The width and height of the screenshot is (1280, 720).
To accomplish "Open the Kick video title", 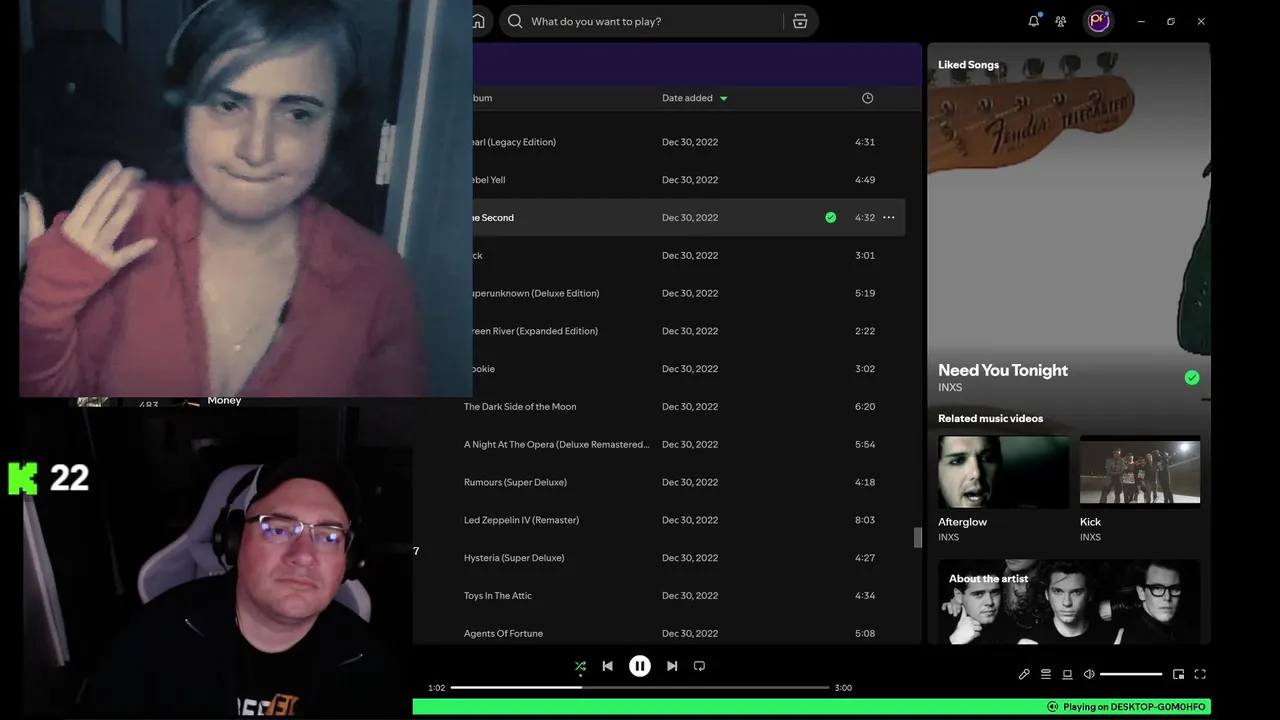I will point(1090,522).
